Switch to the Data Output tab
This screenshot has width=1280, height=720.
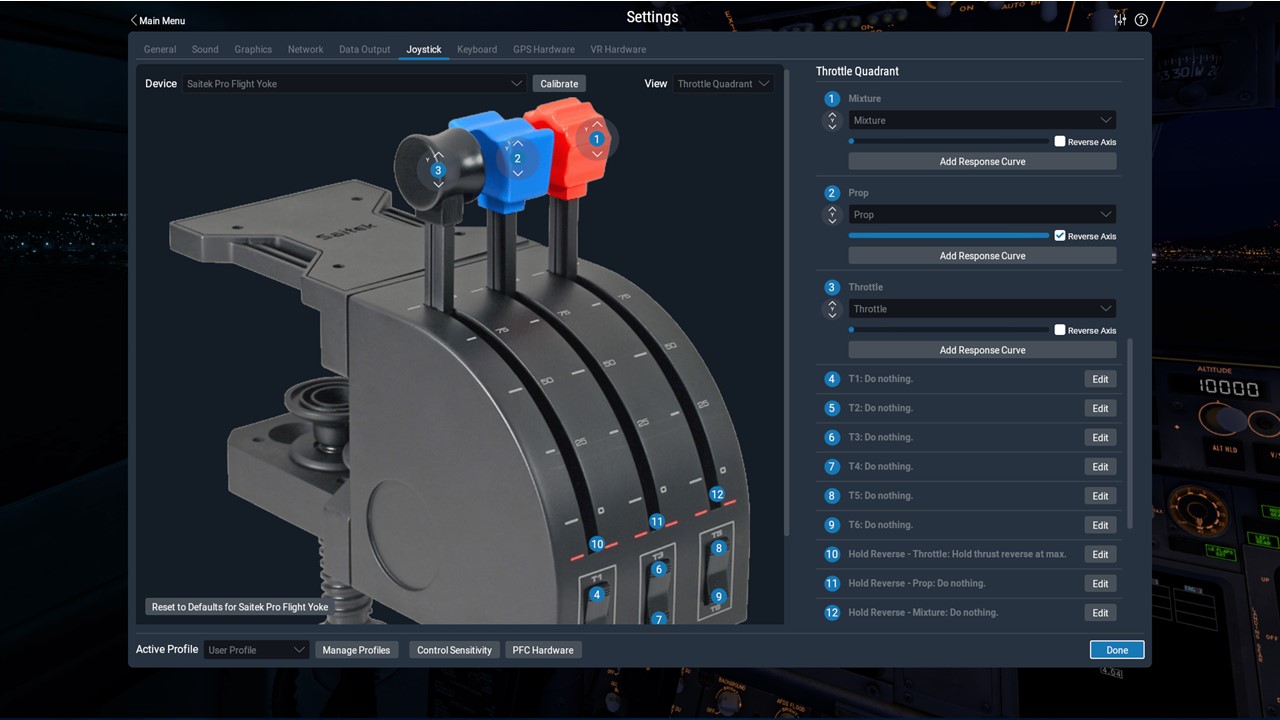pos(365,49)
